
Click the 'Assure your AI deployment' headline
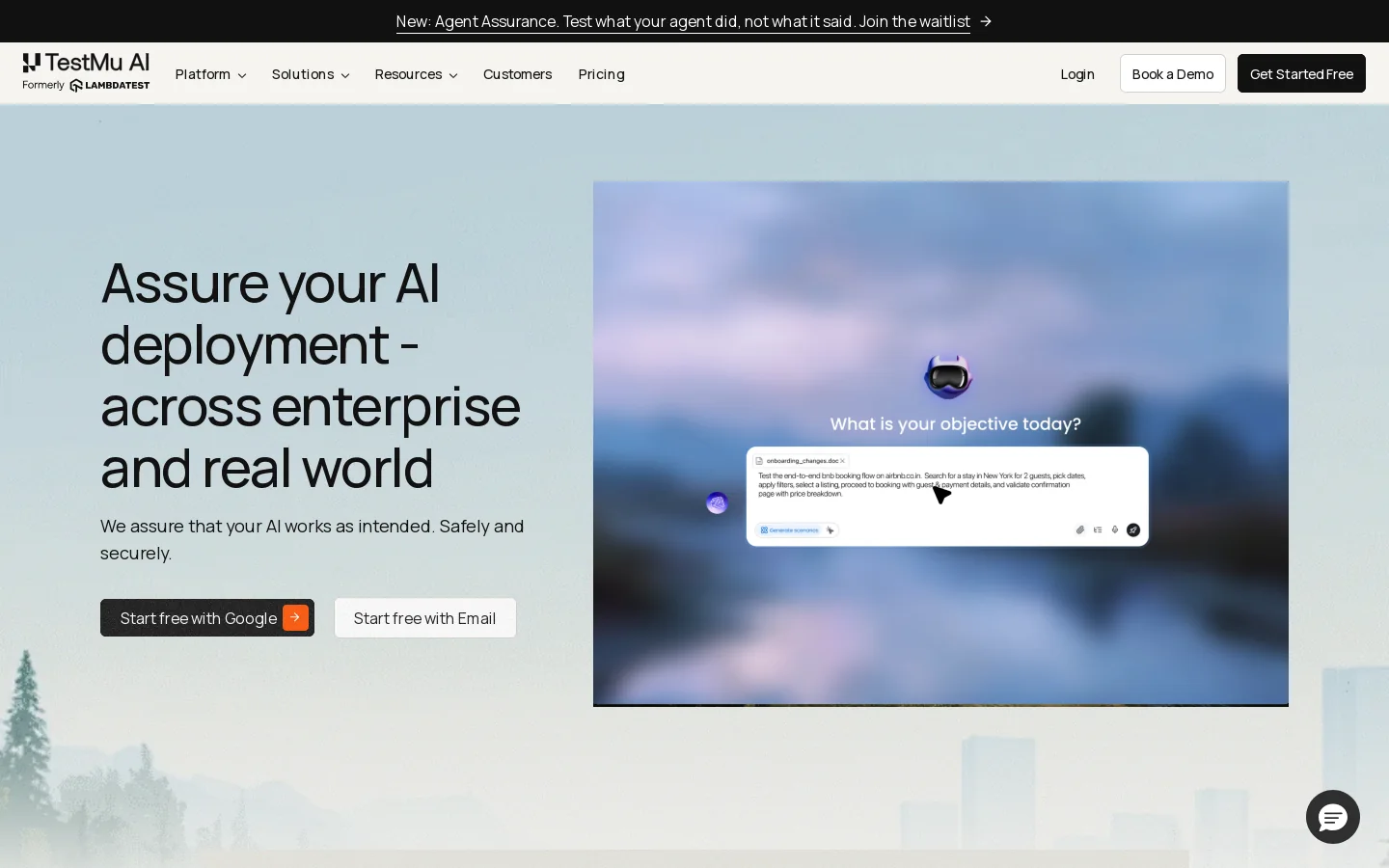(311, 374)
